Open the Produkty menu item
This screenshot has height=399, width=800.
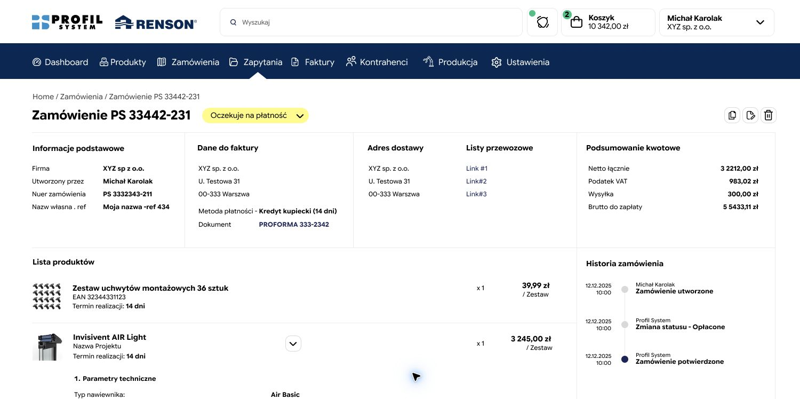[122, 62]
